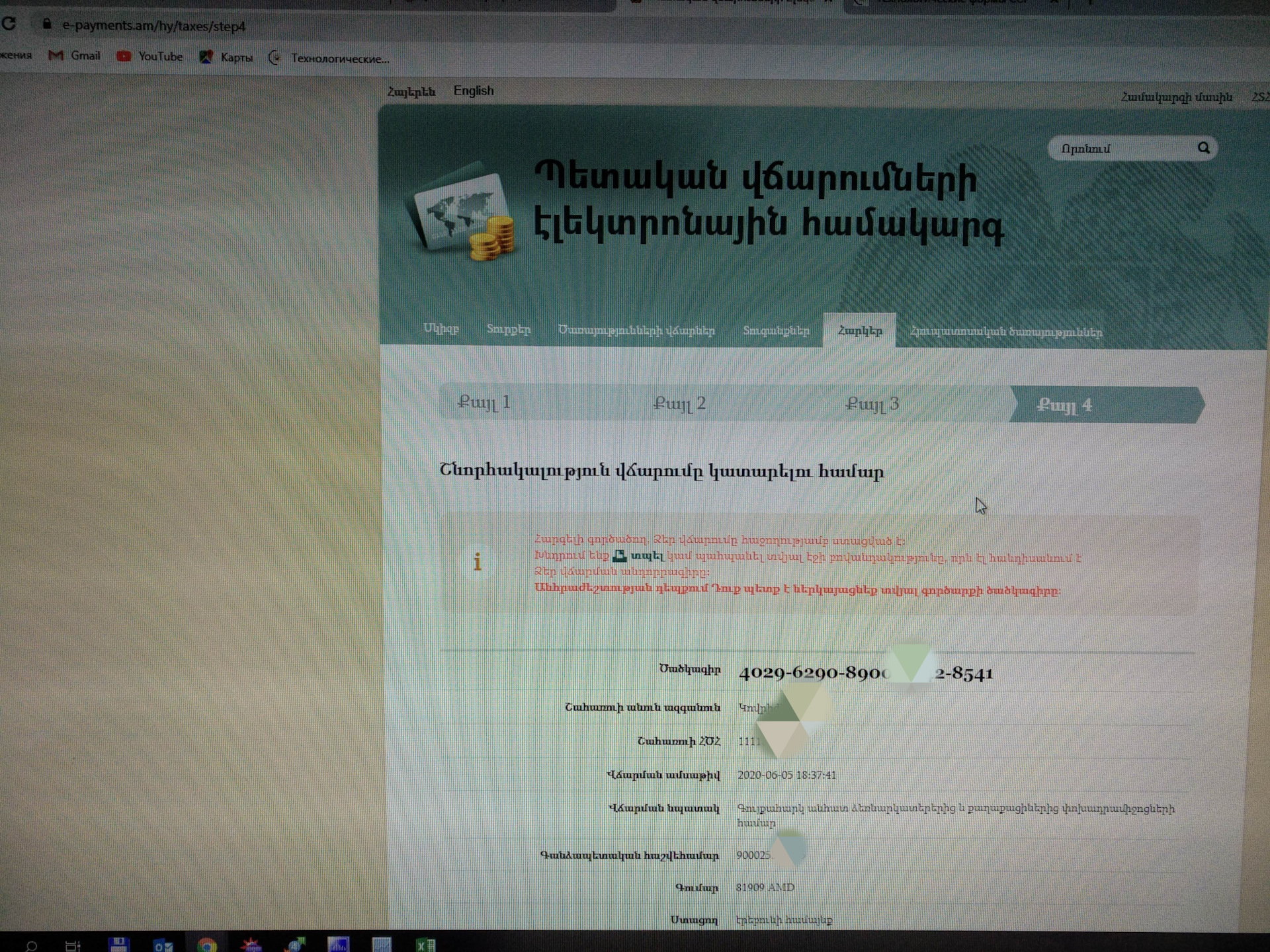Click the address bar URL
Viewport: 1270px width, 952px height.
153,26
